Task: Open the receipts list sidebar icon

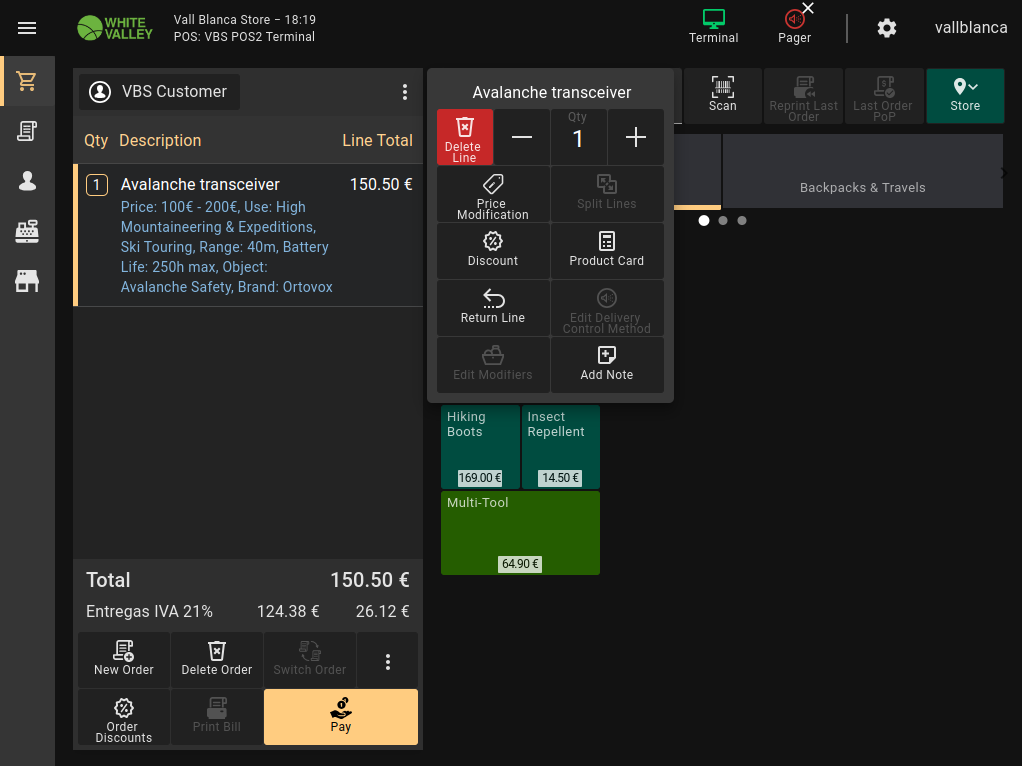Action: pyautogui.click(x=27, y=131)
